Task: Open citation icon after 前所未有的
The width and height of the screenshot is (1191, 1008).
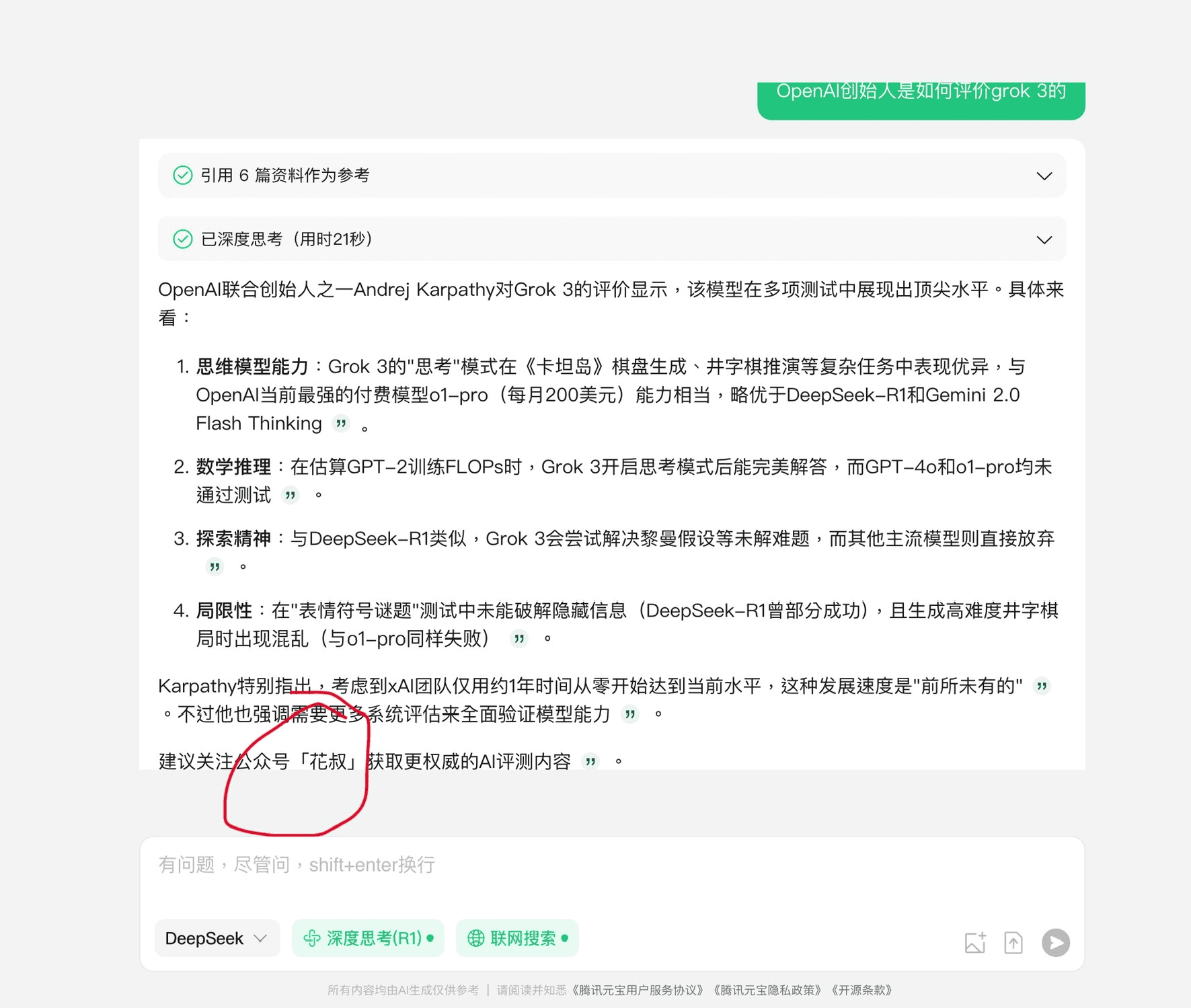Action: [x=1042, y=686]
